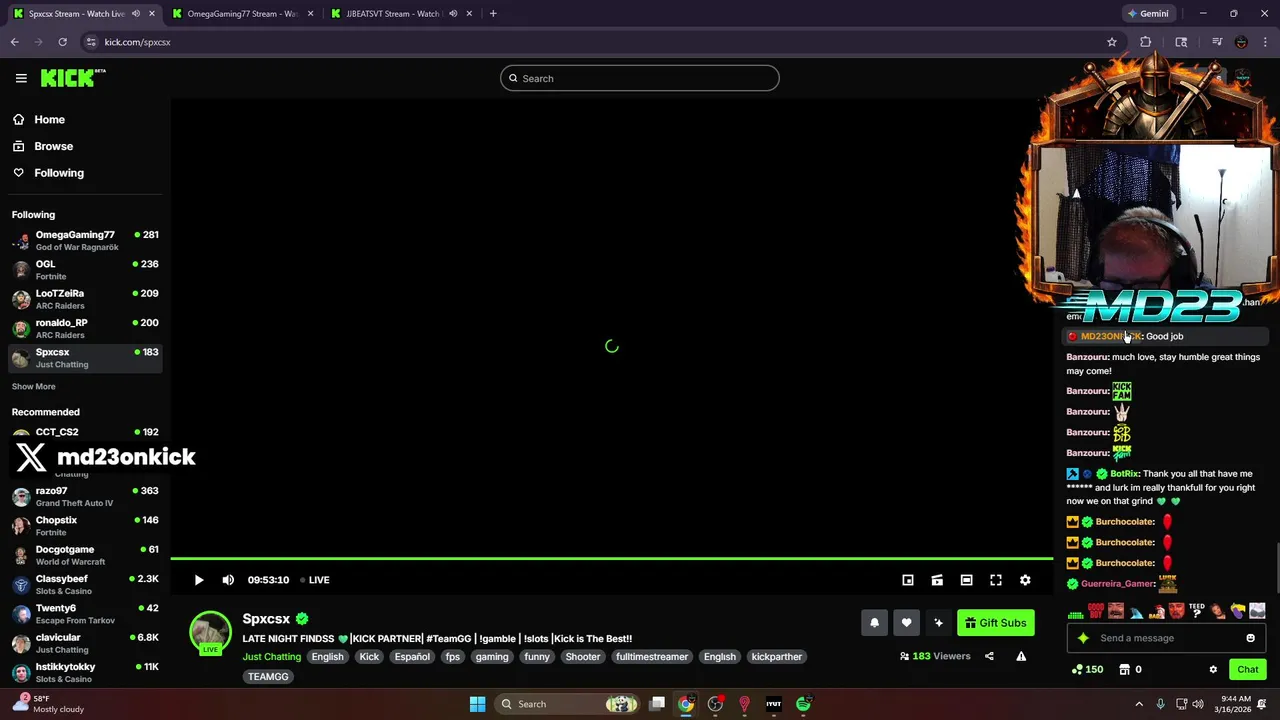The height and width of the screenshot is (720, 1280).
Task: Open Twenty6 recommended channel
Action: [85, 614]
